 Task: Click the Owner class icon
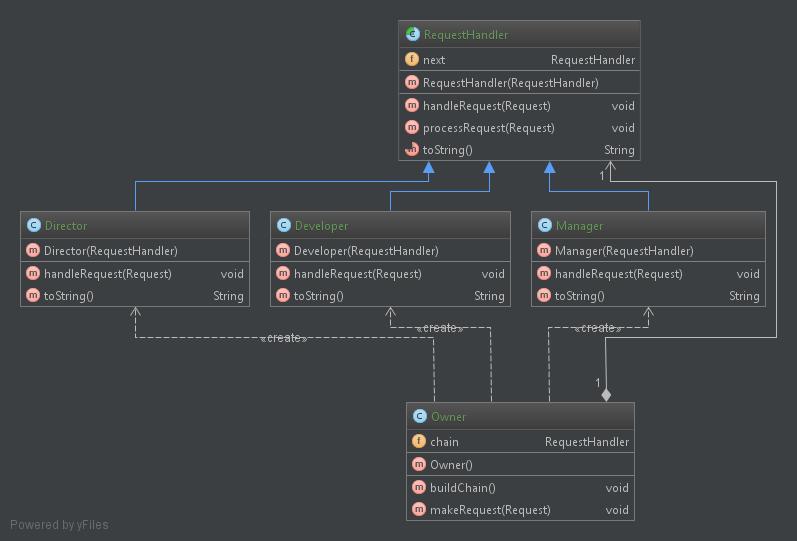[x=420, y=416]
